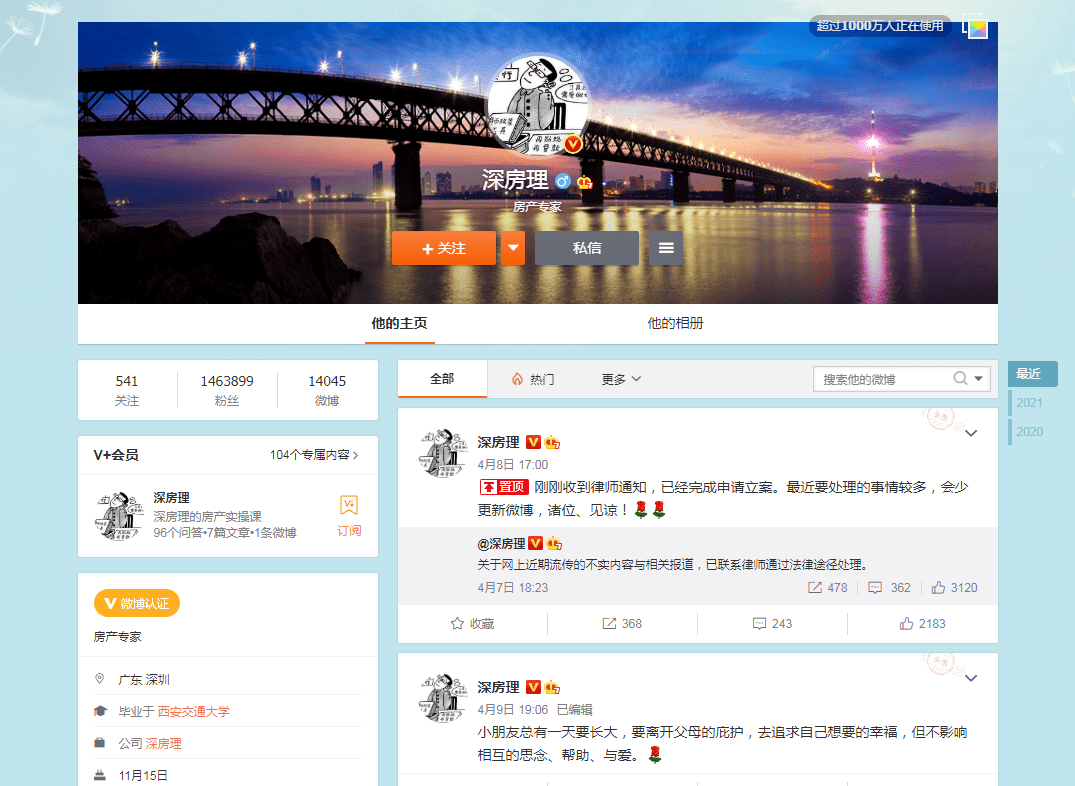Viewport: 1075px width, 786px height.
Task: Select the 热门 tab in post filters
Action: pos(533,379)
